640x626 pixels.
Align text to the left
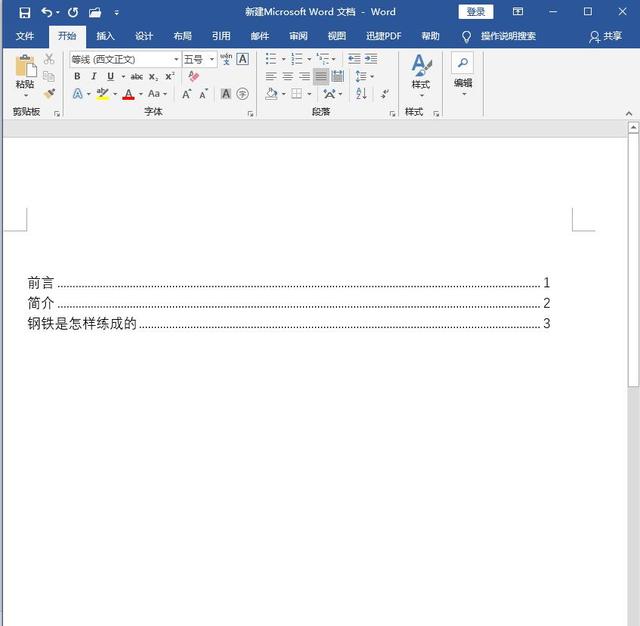pyautogui.click(x=271, y=76)
